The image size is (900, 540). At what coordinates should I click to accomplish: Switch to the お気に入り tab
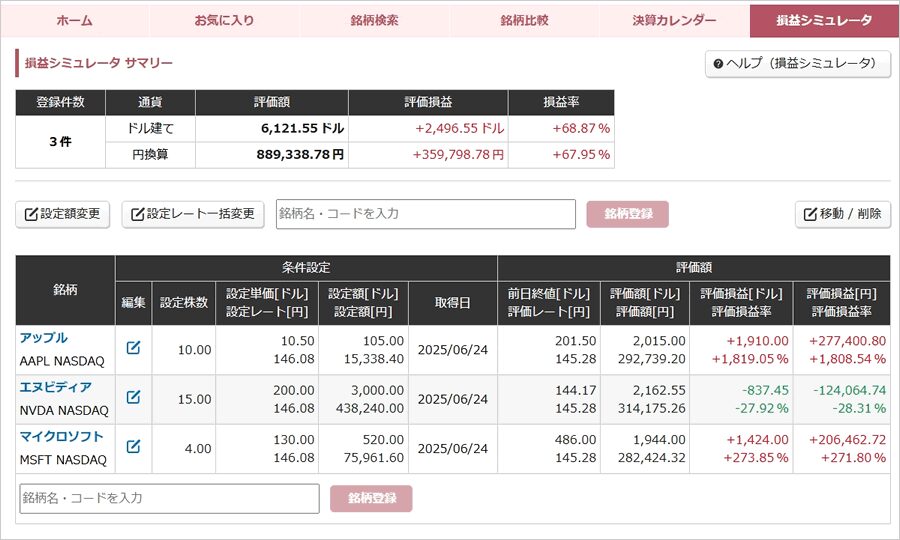(x=224, y=21)
